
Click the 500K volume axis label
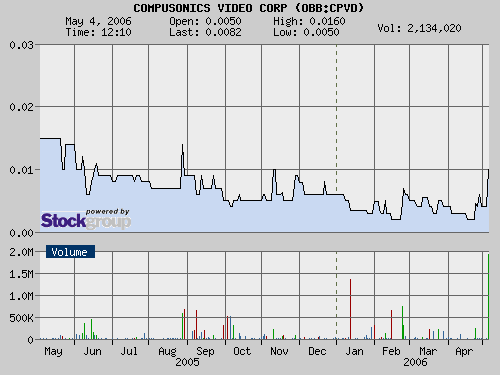coord(21,318)
